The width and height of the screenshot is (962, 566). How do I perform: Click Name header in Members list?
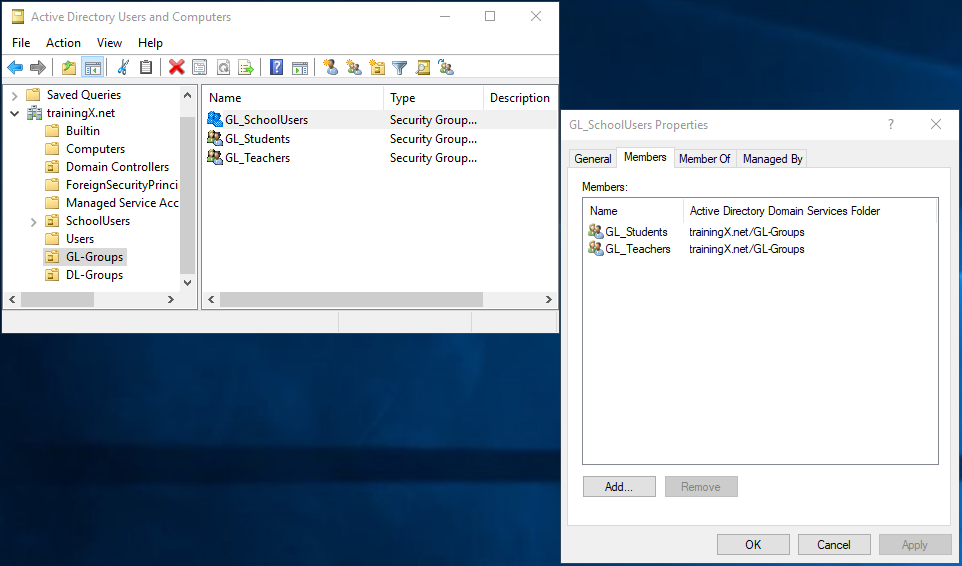coord(633,211)
